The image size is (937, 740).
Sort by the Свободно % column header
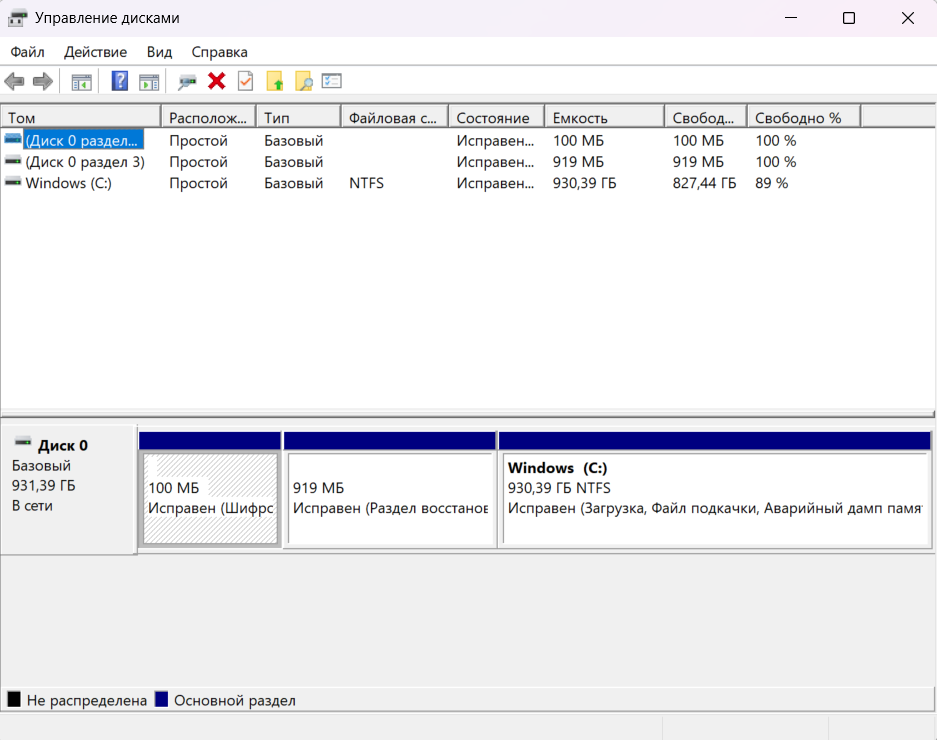pos(804,117)
